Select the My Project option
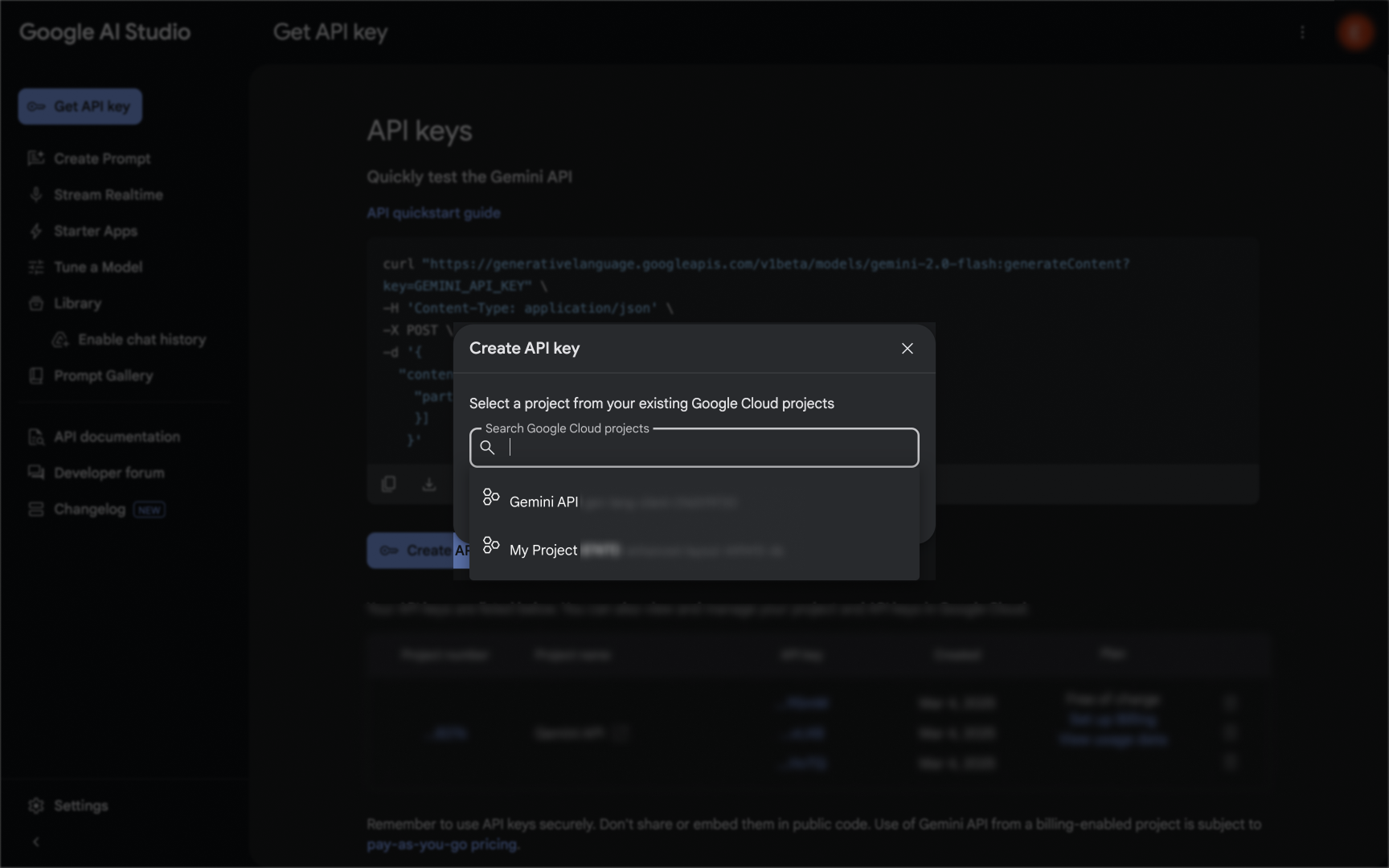This screenshot has width=1389, height=868. pos(694,550)
